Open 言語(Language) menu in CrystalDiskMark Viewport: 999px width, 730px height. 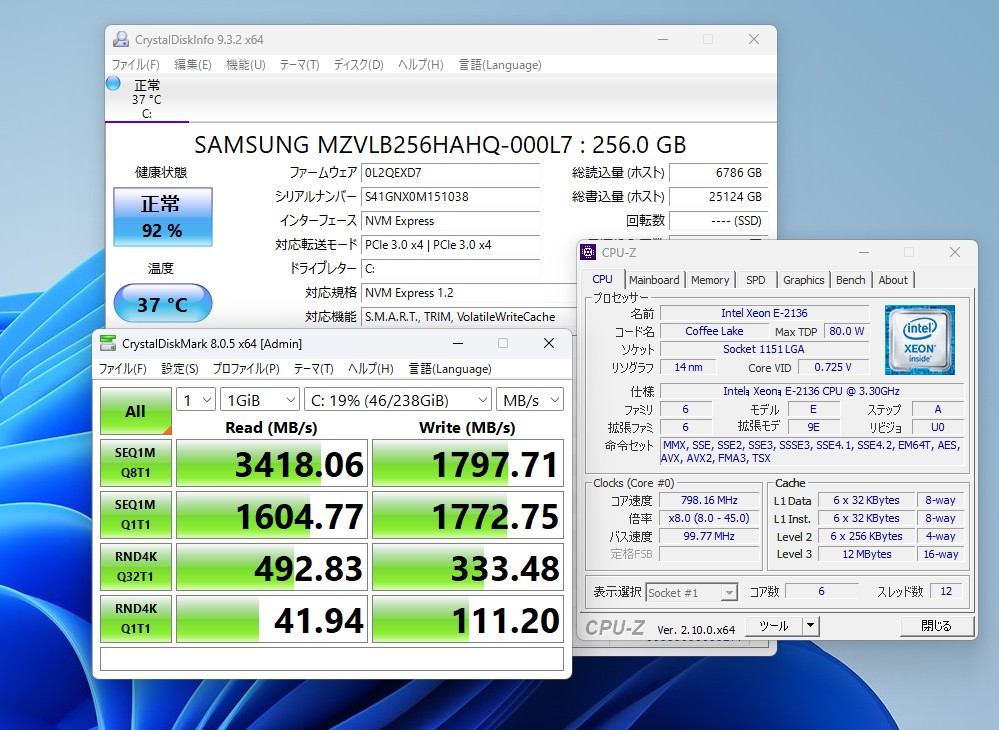click(450, 369)
